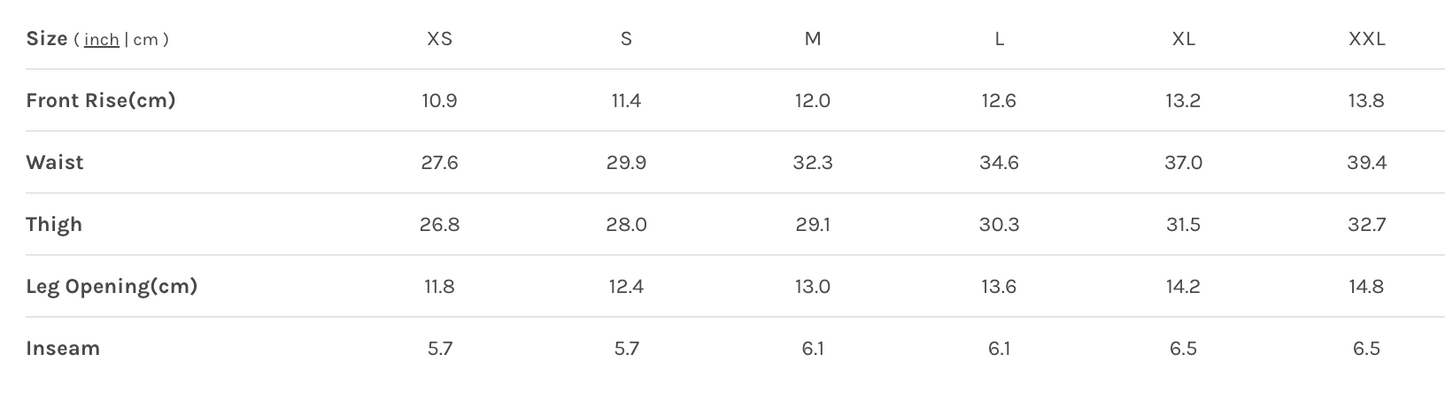Switch size units to inch

[x=101, y=40]
